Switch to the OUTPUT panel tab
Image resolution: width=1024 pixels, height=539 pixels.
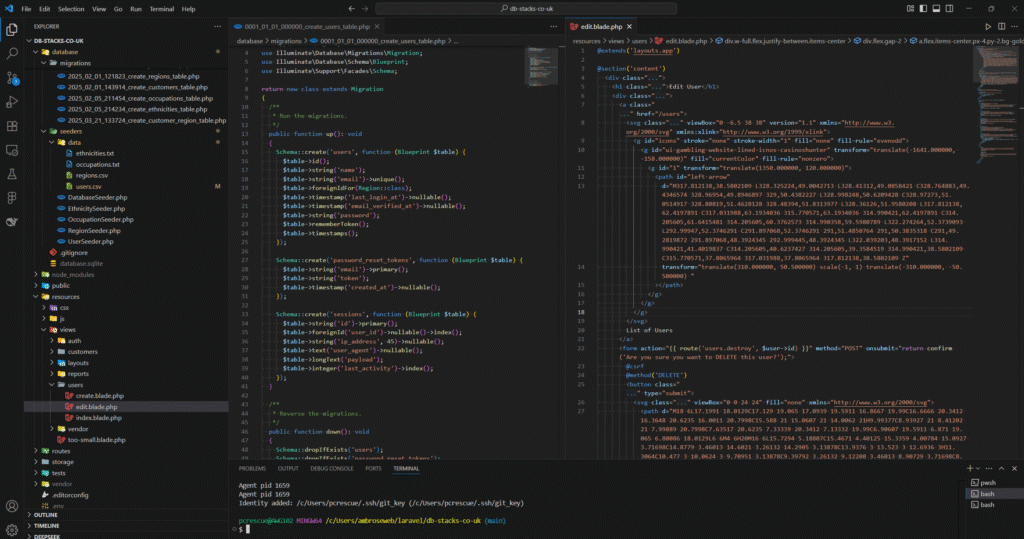tap(288, 468)
